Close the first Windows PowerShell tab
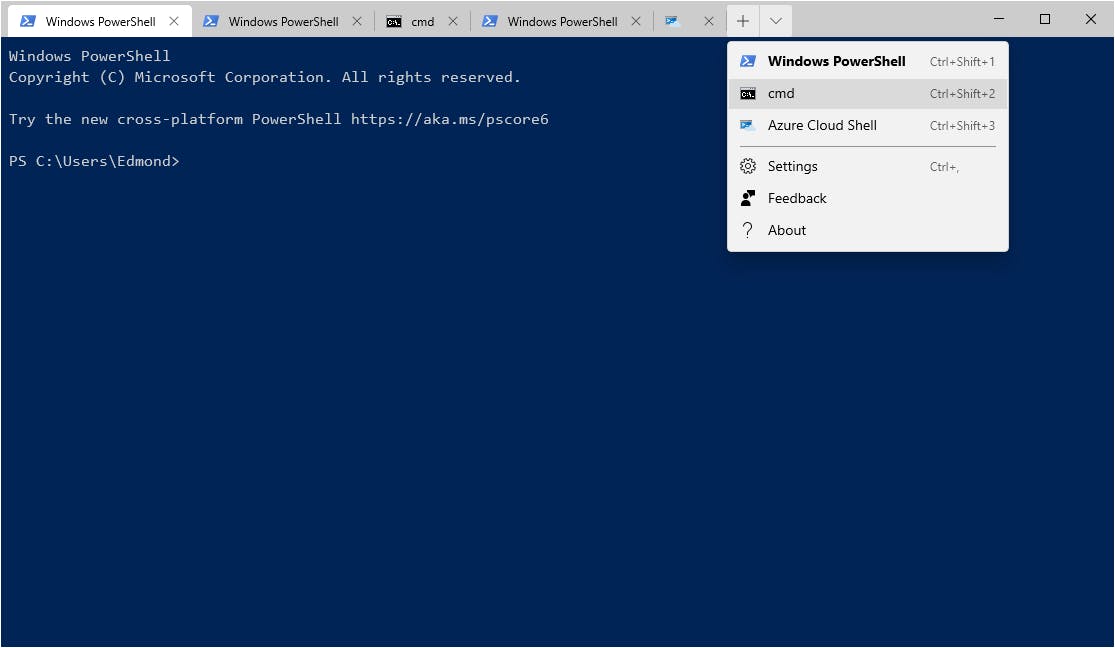The image size is (1115, 648). click(x=174, y=21)
